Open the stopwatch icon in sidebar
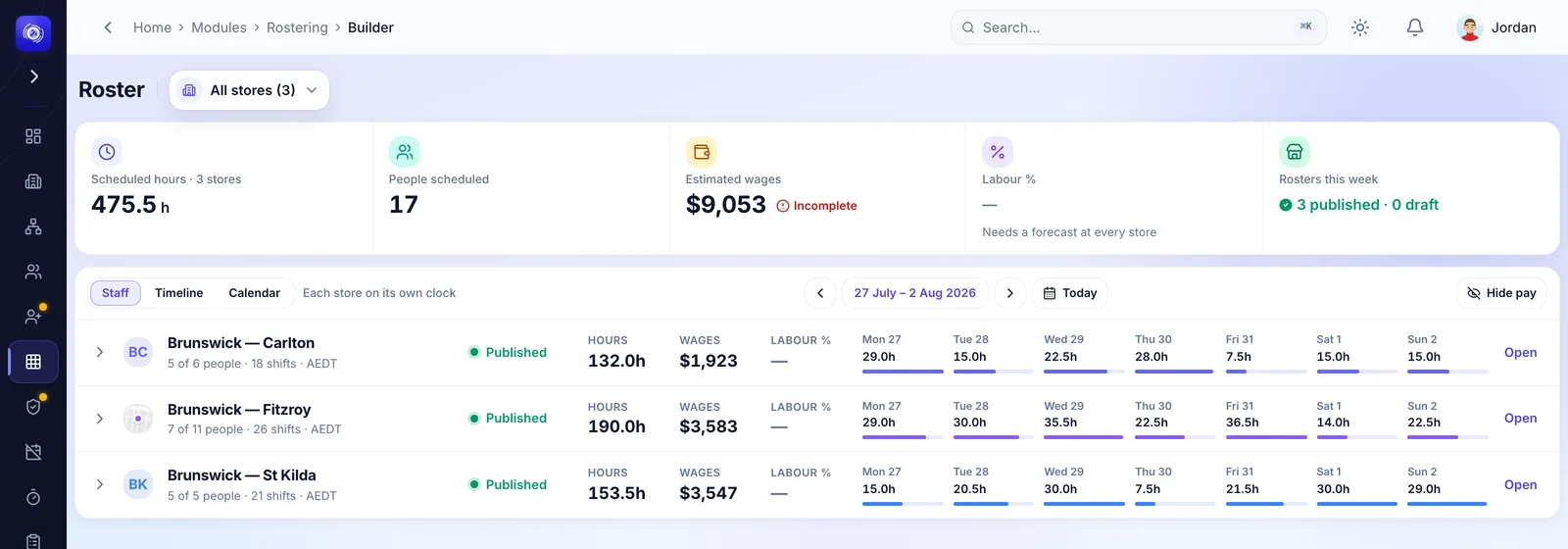This screenshot has width=1568, height=549. point(33,497)
